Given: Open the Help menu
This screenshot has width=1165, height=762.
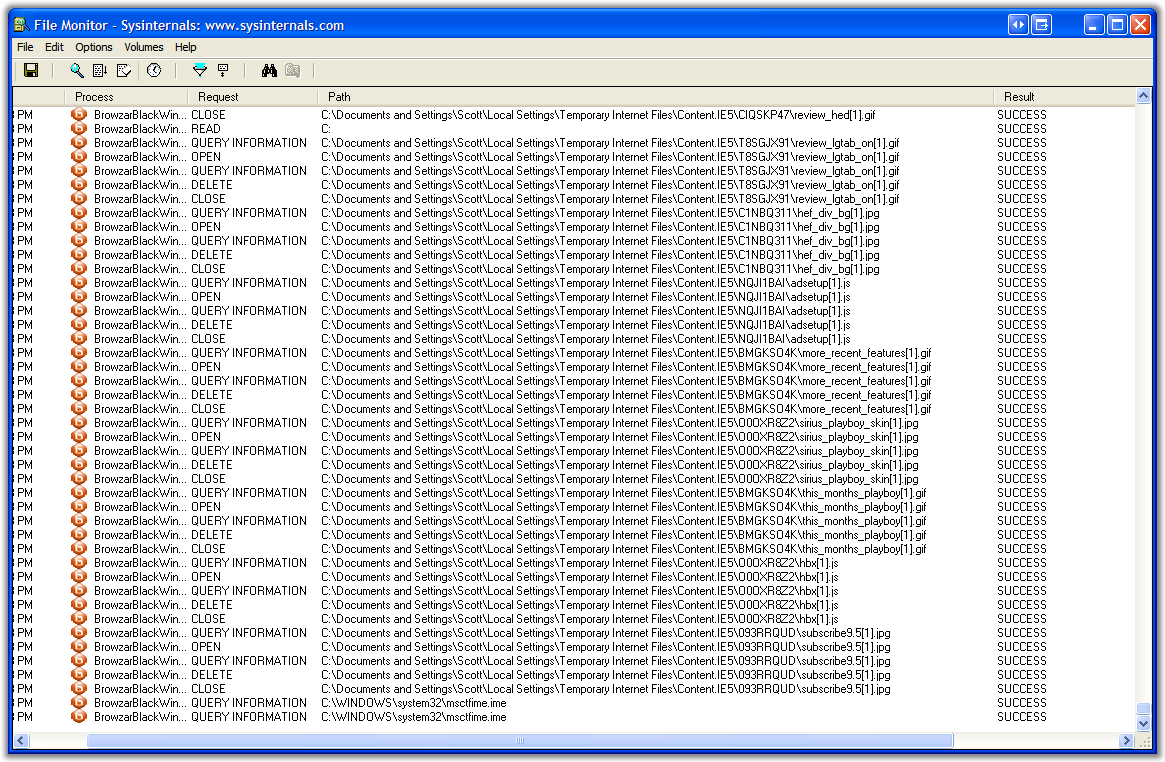Looking at the screenshot, I should point(186,47).
